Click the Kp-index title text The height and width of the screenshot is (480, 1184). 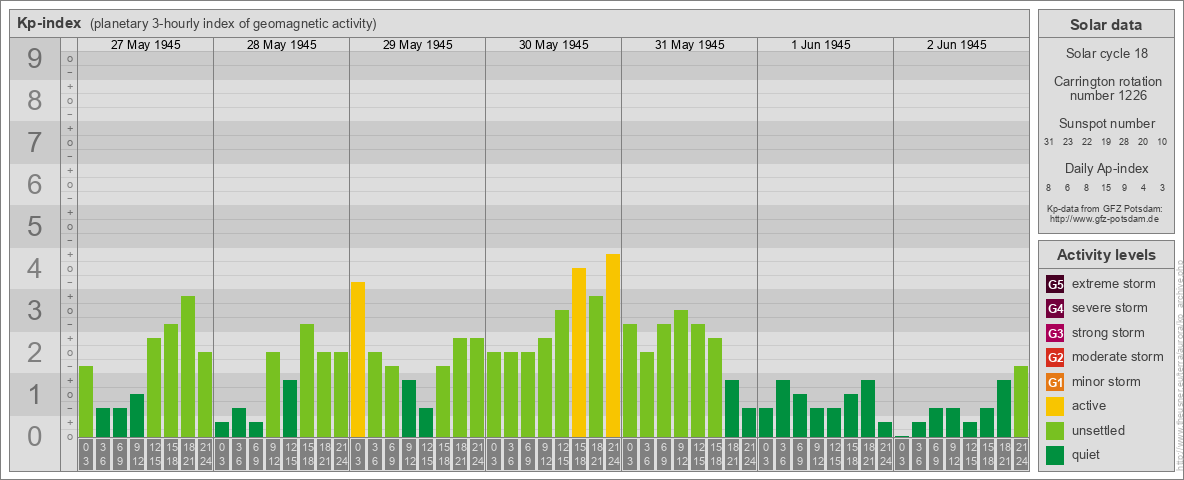49,23
